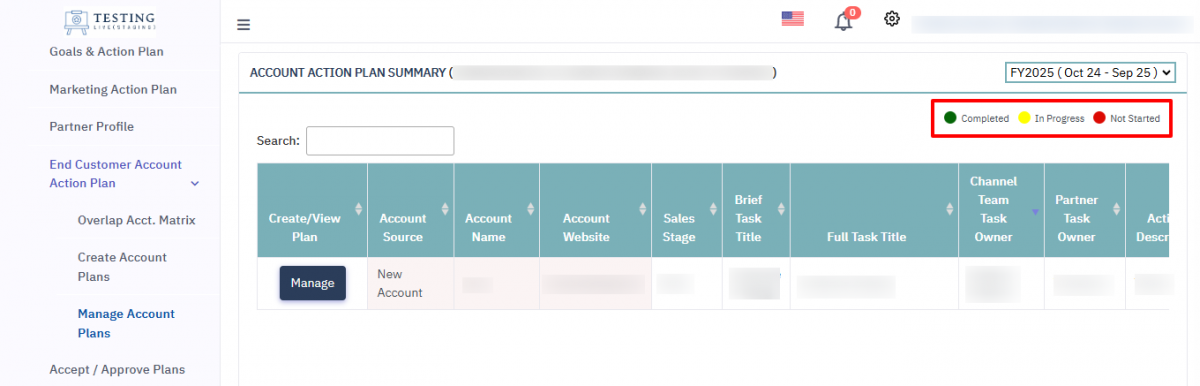This screenshot has height=386, width=1200.
Task: Open the notifications bell
Action: [843, 21]
